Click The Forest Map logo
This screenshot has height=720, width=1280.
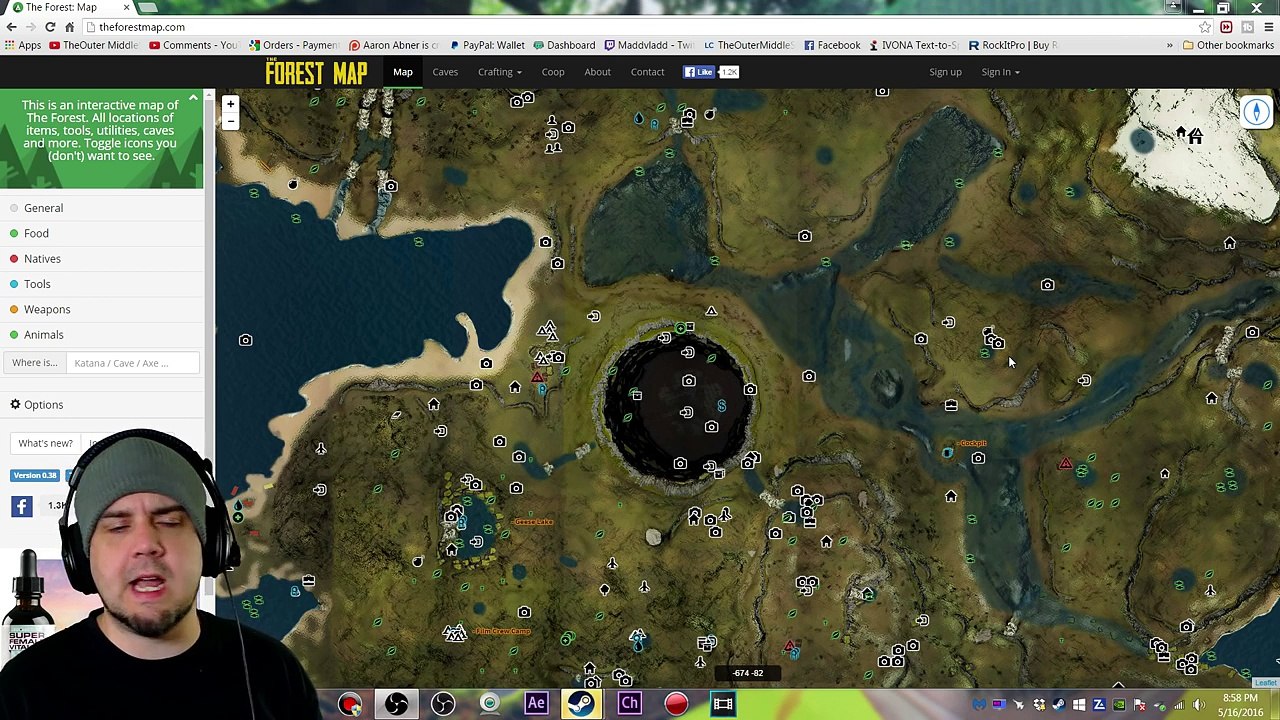click(316, 72)
